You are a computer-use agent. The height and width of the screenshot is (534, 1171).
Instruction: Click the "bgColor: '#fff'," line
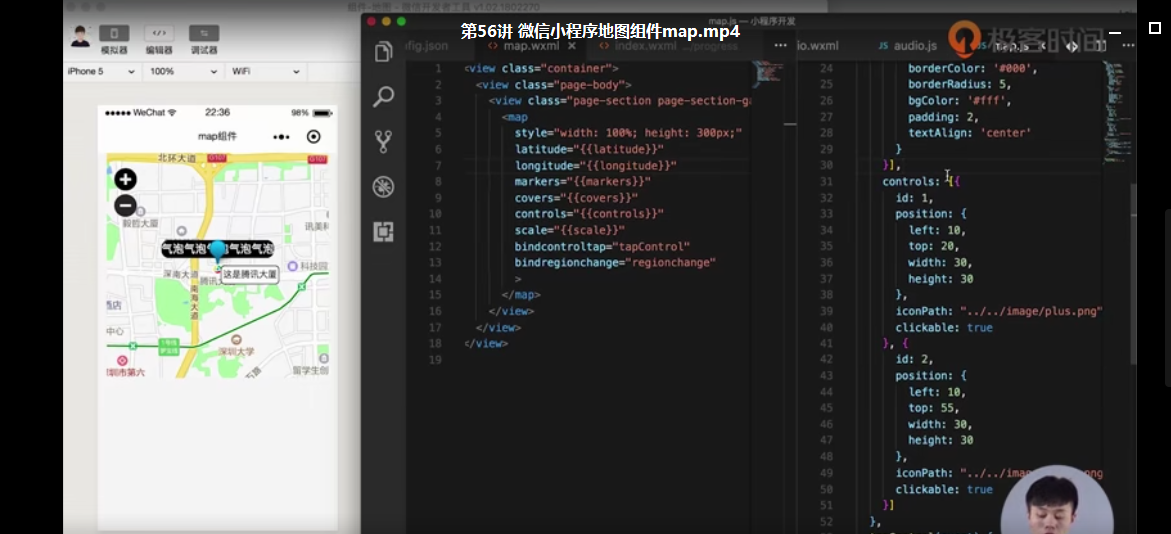coord(959,101)
